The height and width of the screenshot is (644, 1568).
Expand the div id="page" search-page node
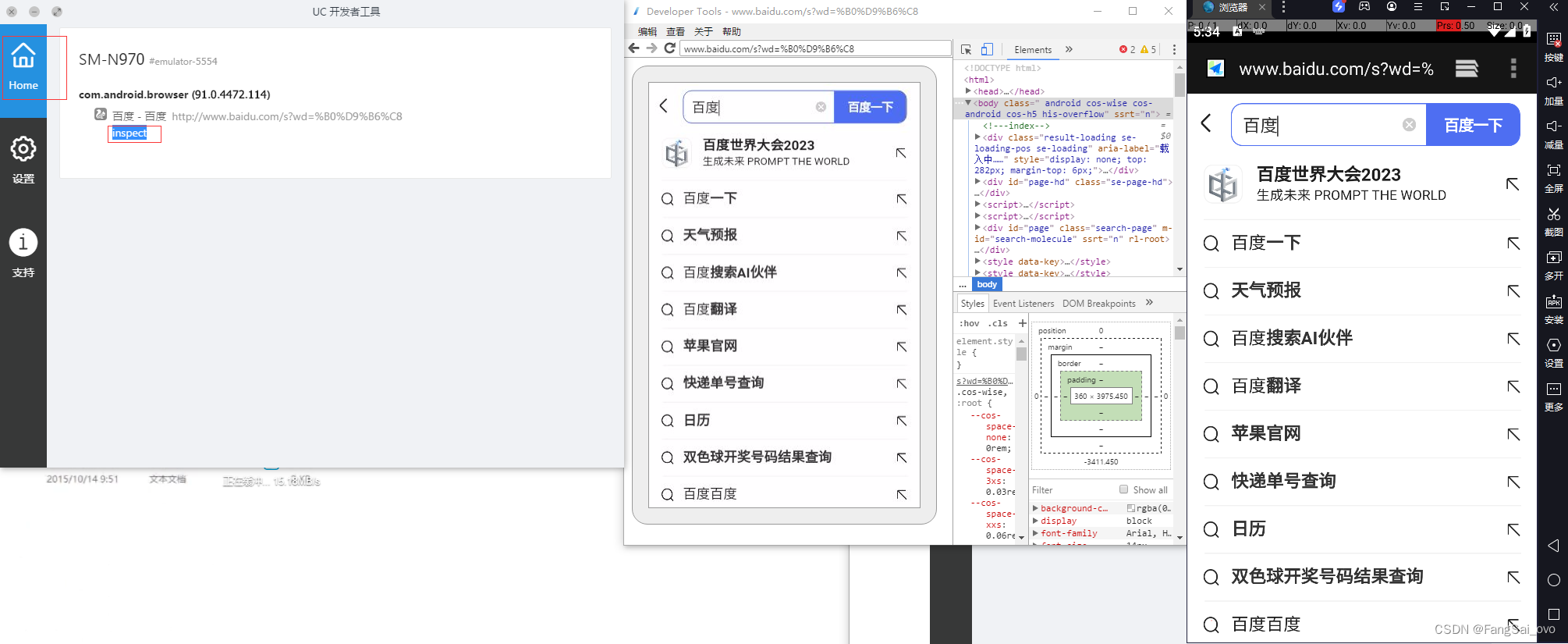[x=977, y=228]
